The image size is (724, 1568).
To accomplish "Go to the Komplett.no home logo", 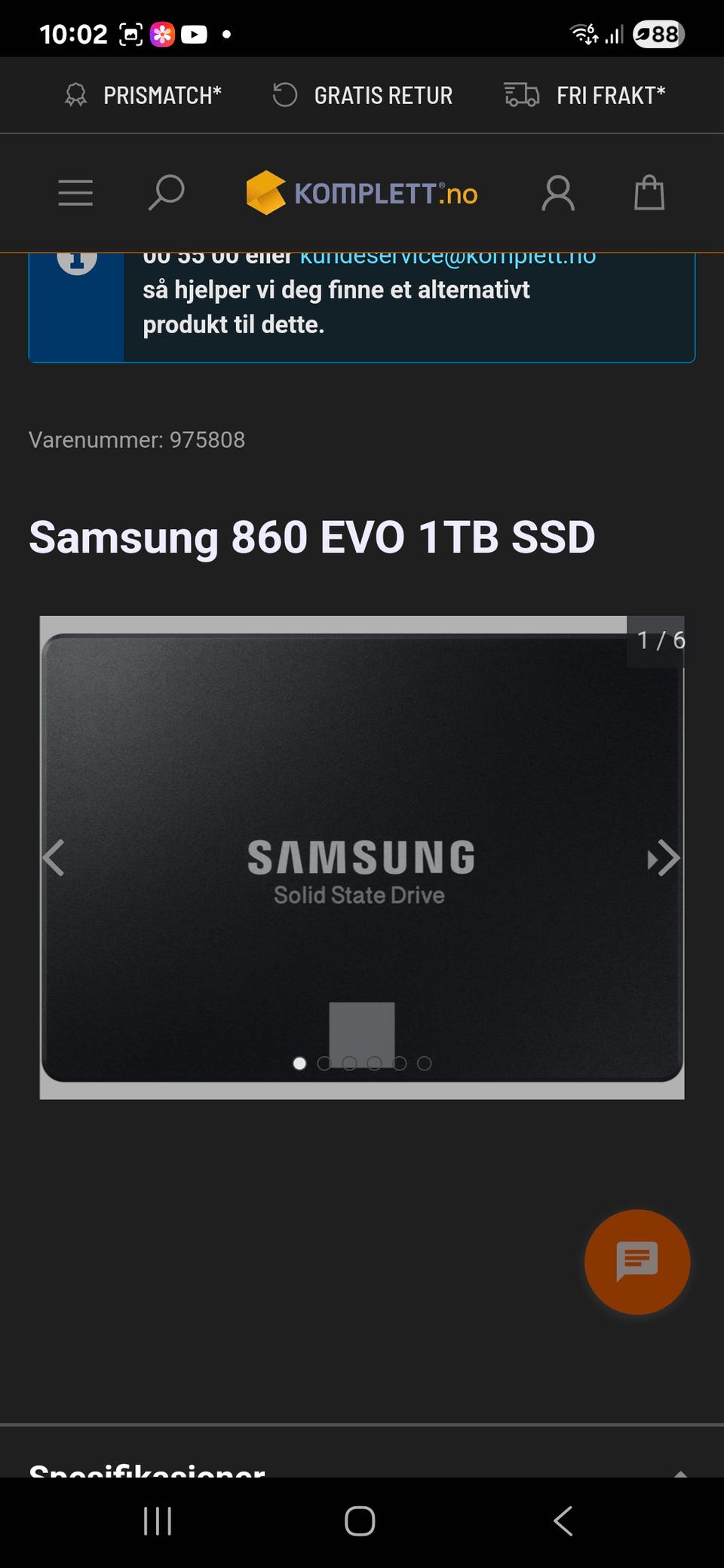I will [x=362, y=193].
